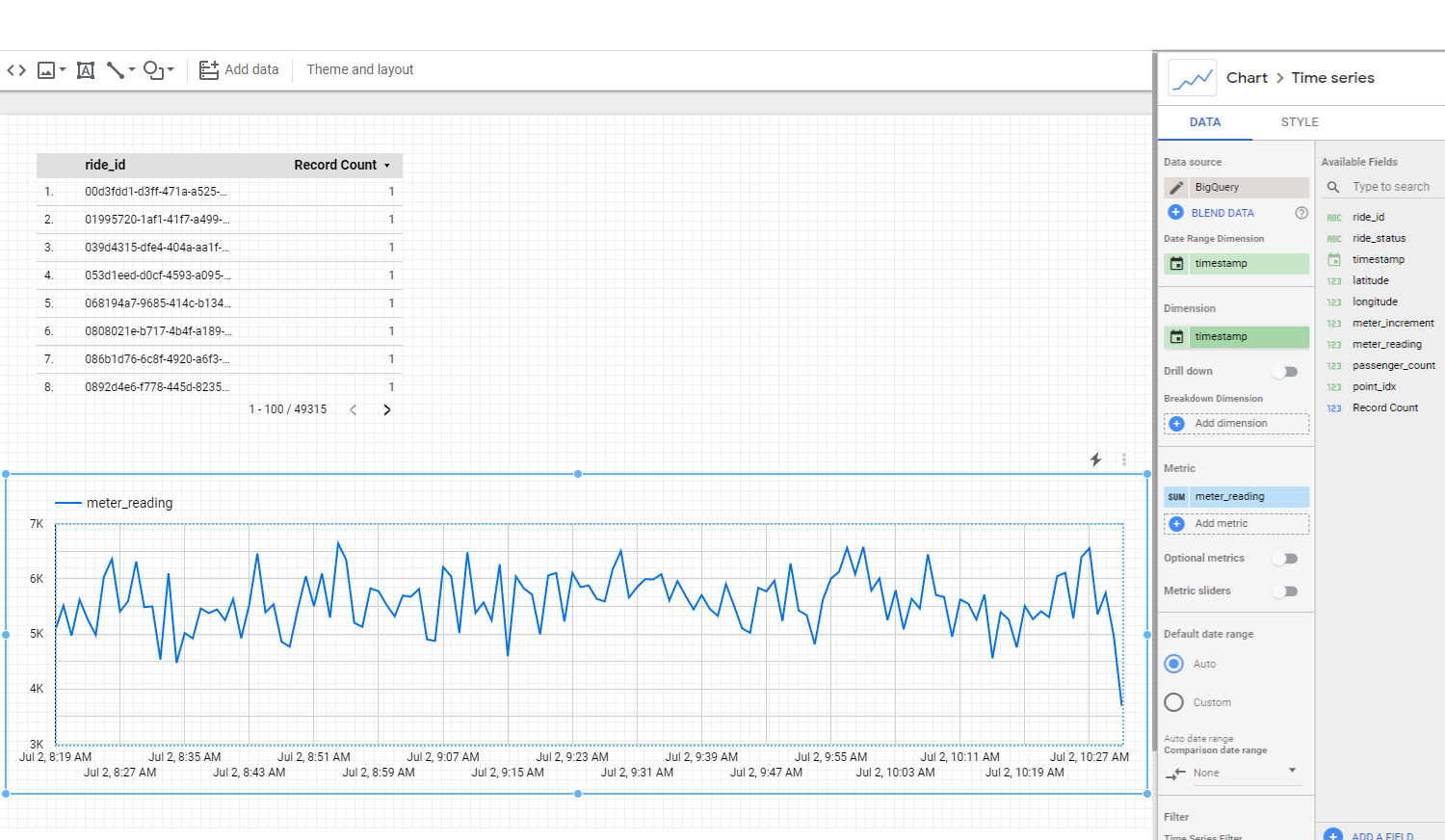Open Theme and layout
This screenshot has height=840, width=1445.
coord(360,70)
